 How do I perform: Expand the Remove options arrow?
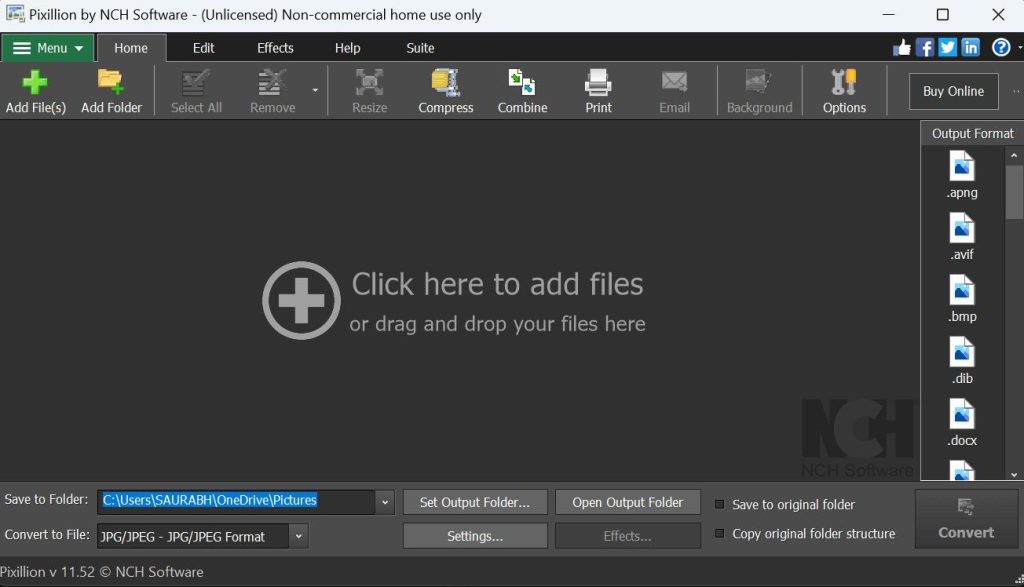point(315,91)
